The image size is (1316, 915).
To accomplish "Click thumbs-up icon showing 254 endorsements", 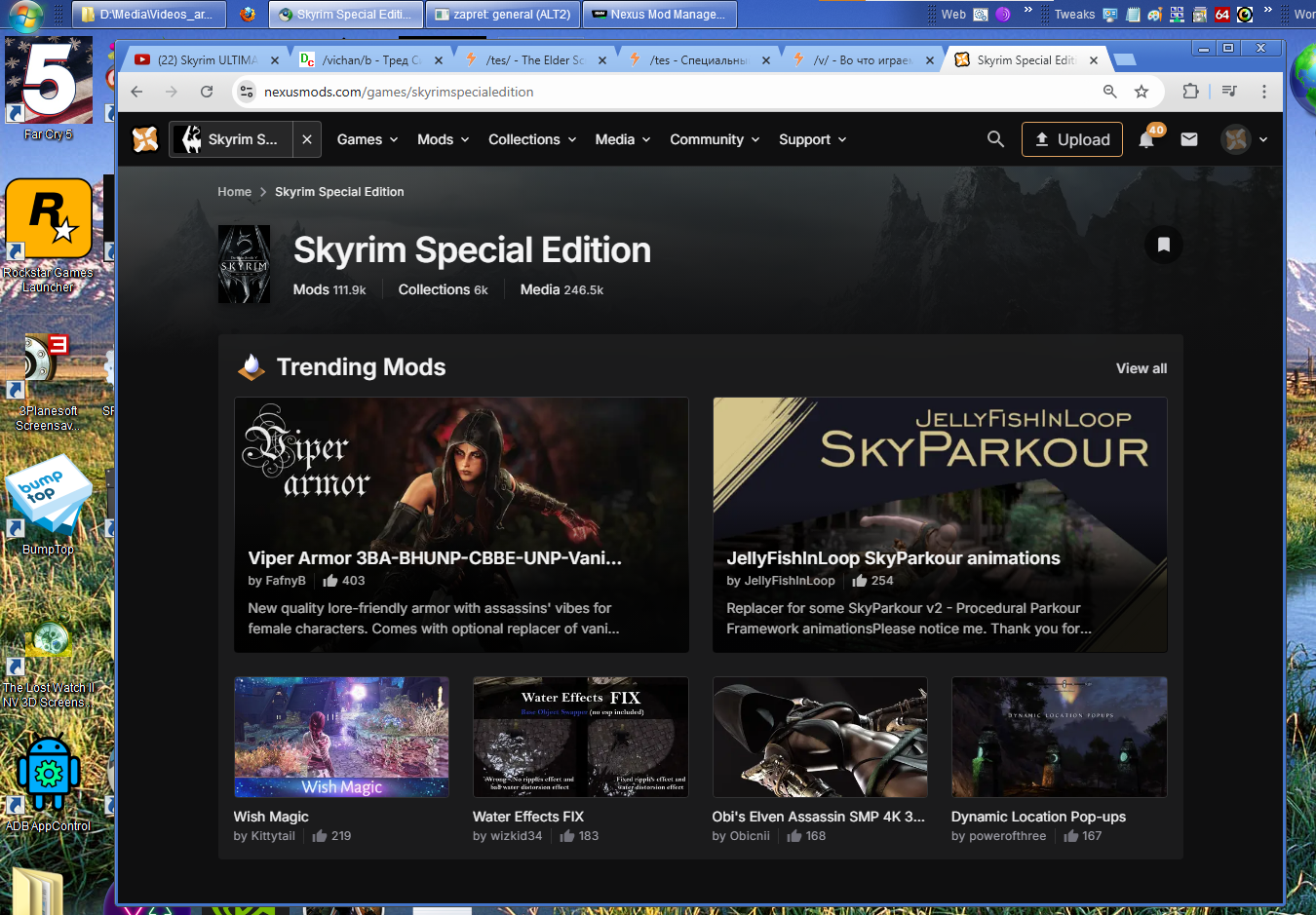I will tap(860, 581).
